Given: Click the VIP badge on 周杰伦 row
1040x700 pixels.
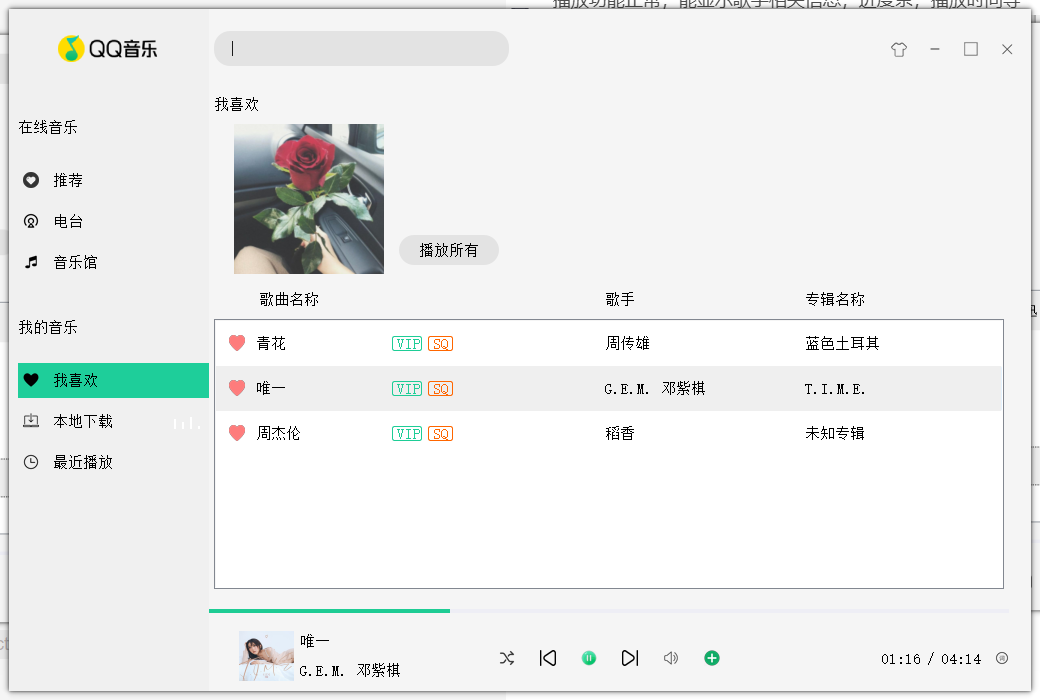Looking at the screenshot, I should 407,434.
